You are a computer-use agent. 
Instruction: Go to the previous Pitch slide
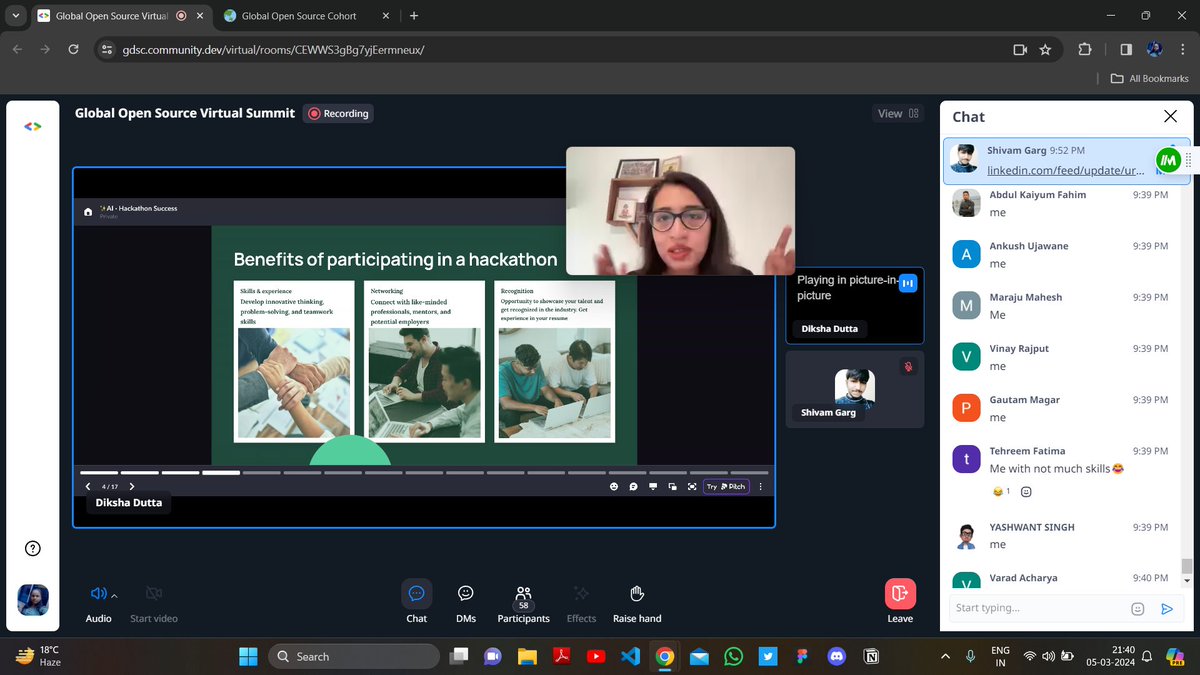point(88,487)
